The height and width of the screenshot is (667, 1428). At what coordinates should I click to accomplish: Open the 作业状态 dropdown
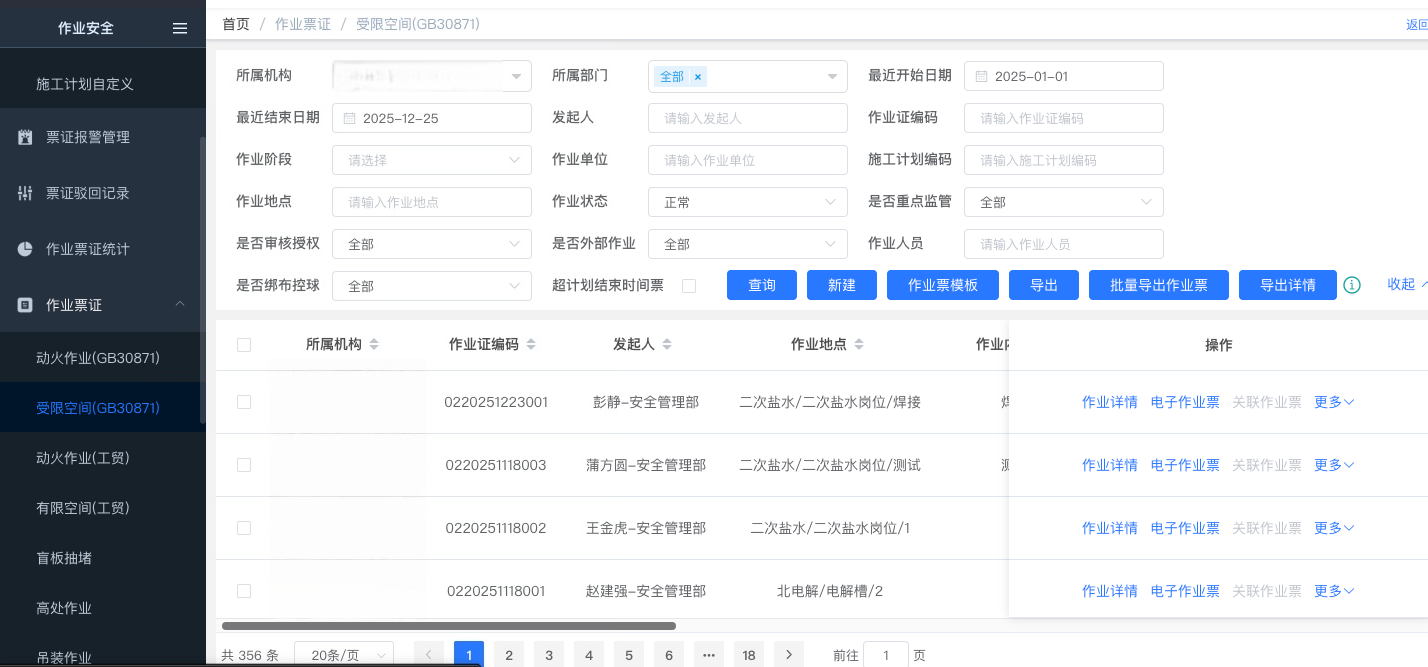747,202
